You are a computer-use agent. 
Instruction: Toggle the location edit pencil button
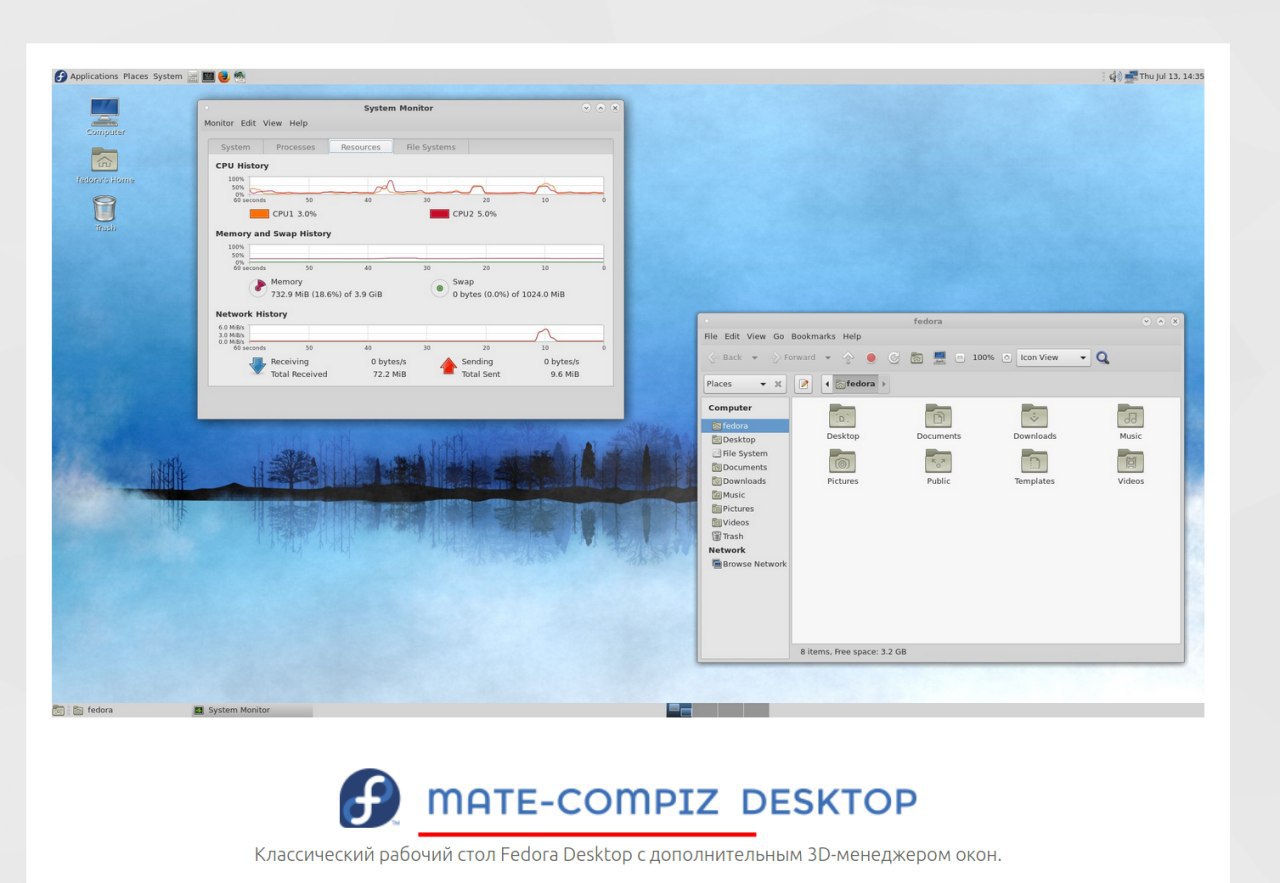(x=803, y=384)
